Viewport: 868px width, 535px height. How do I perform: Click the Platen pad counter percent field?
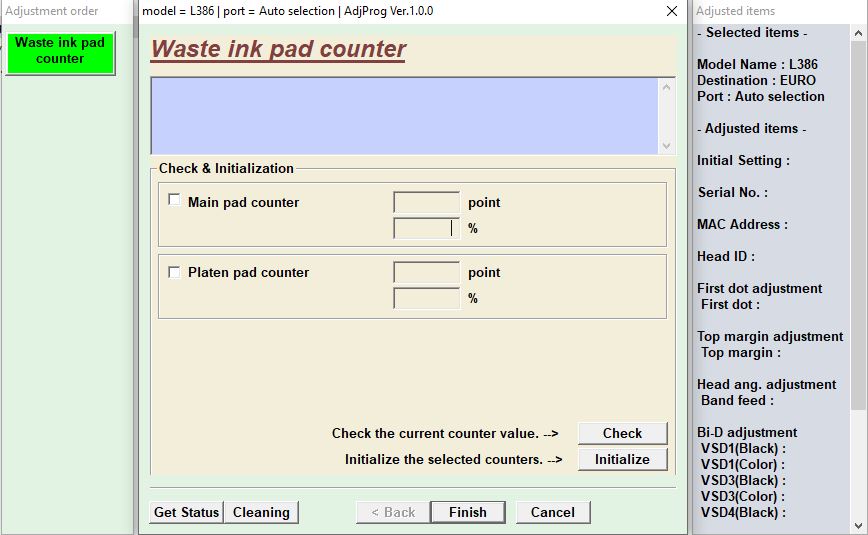pos(426,298)
